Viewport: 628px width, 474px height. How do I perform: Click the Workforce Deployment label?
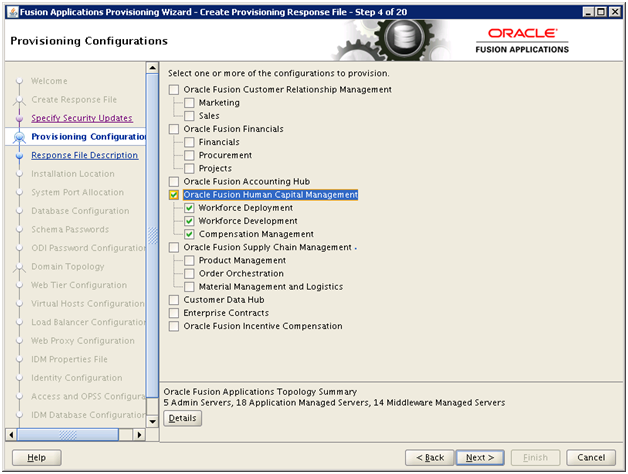click(246, 208)
